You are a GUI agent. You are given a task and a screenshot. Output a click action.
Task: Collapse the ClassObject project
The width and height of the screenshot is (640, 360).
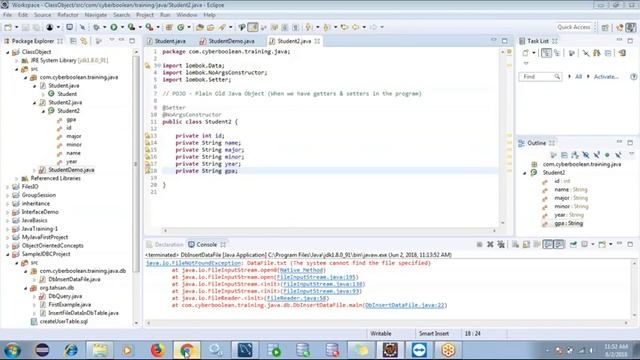(7, 52)
